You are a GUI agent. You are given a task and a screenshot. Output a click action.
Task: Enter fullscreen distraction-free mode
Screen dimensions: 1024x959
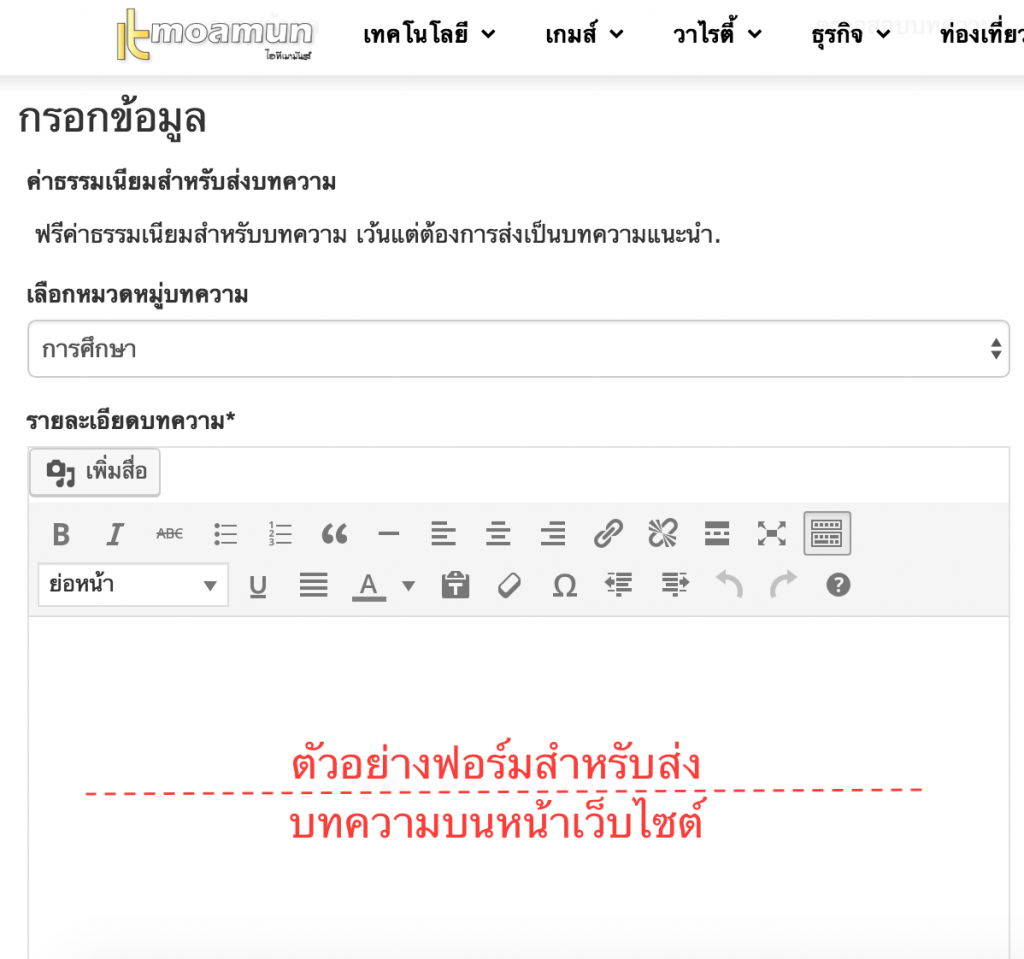point(771,534)
